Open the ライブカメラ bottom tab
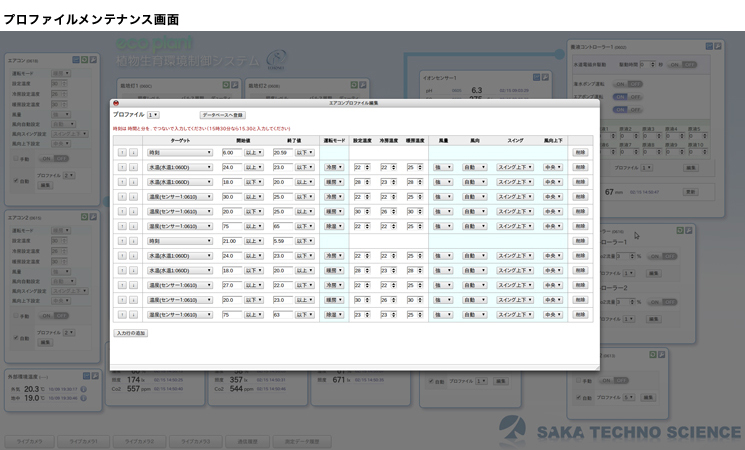This screenshot has height=450, width=745. tap(29, 441)
